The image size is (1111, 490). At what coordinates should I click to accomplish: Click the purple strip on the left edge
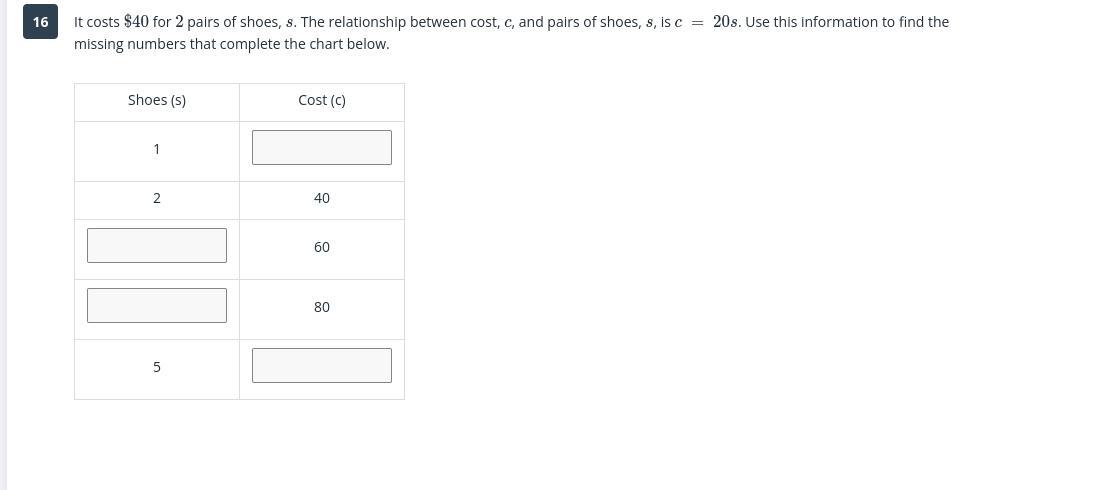click(3, 245)
